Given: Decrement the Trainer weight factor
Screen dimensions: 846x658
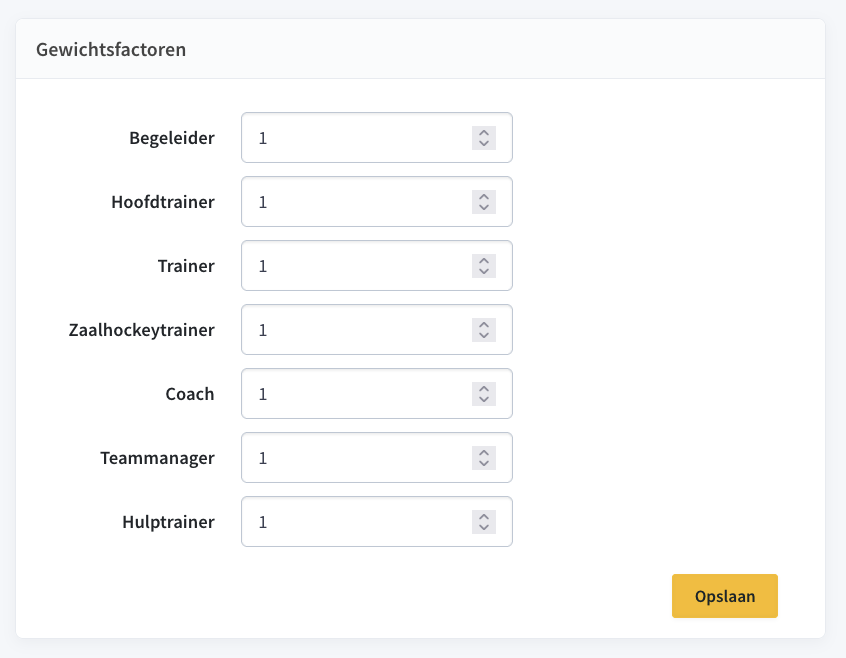Looking at the screenshot, I should coord(484,271).
